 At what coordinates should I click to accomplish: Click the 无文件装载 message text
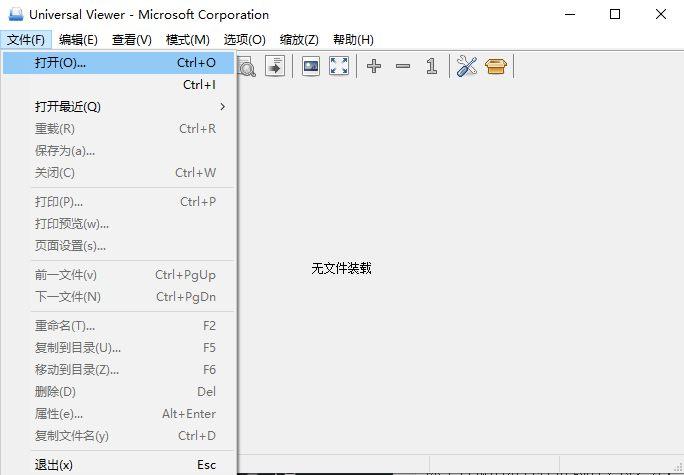tap(341, 268)
